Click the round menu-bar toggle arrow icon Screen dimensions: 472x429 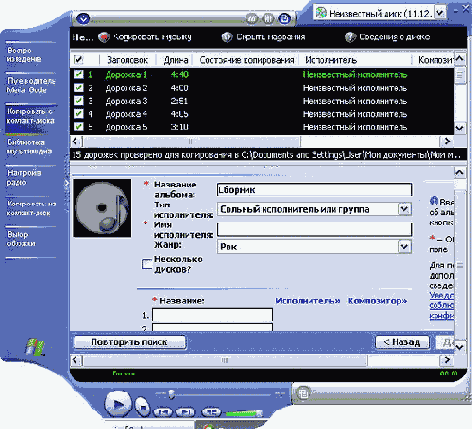[83, 19]
